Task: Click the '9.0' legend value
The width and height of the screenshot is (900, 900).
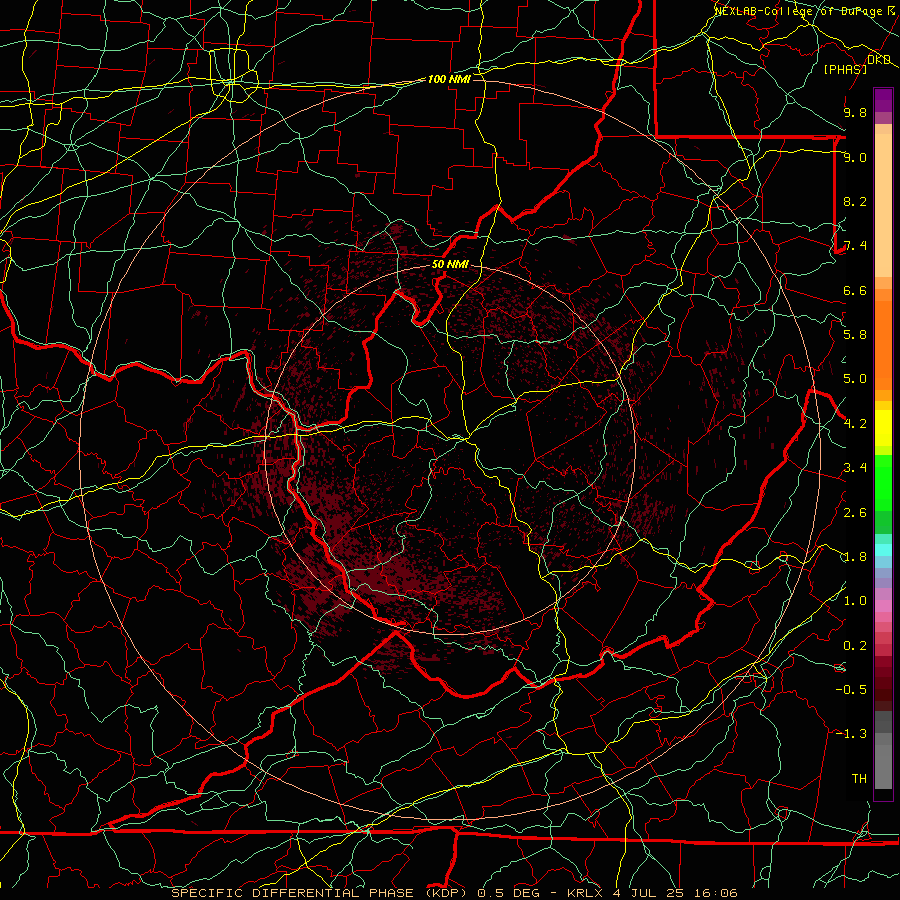Action: coord(855,157)
